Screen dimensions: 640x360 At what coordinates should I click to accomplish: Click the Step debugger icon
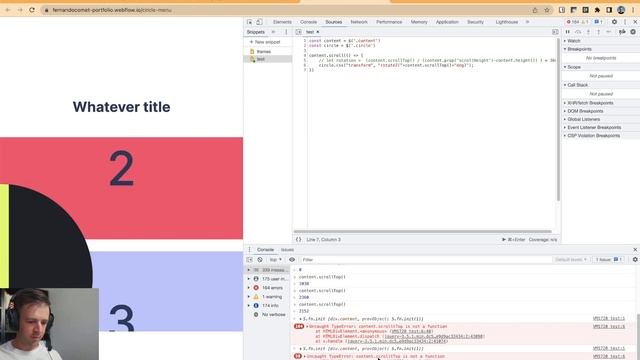609,32
